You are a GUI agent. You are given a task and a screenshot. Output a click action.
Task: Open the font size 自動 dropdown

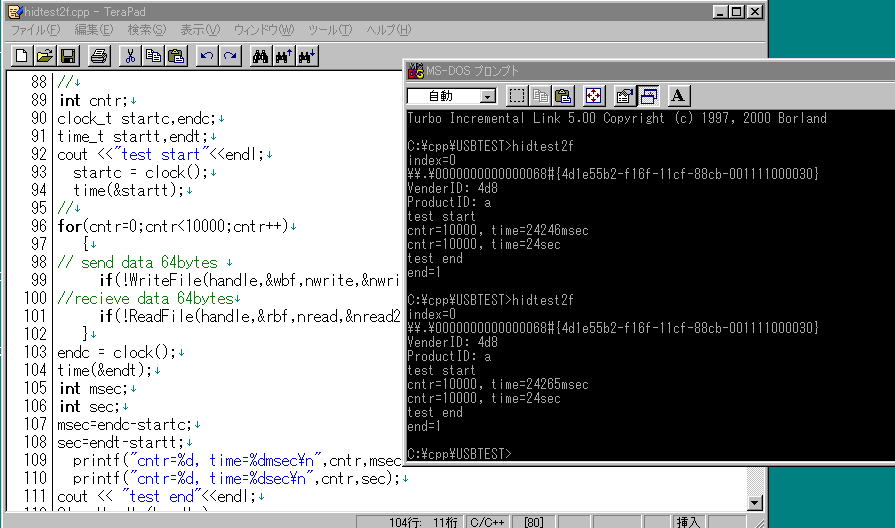488,96
